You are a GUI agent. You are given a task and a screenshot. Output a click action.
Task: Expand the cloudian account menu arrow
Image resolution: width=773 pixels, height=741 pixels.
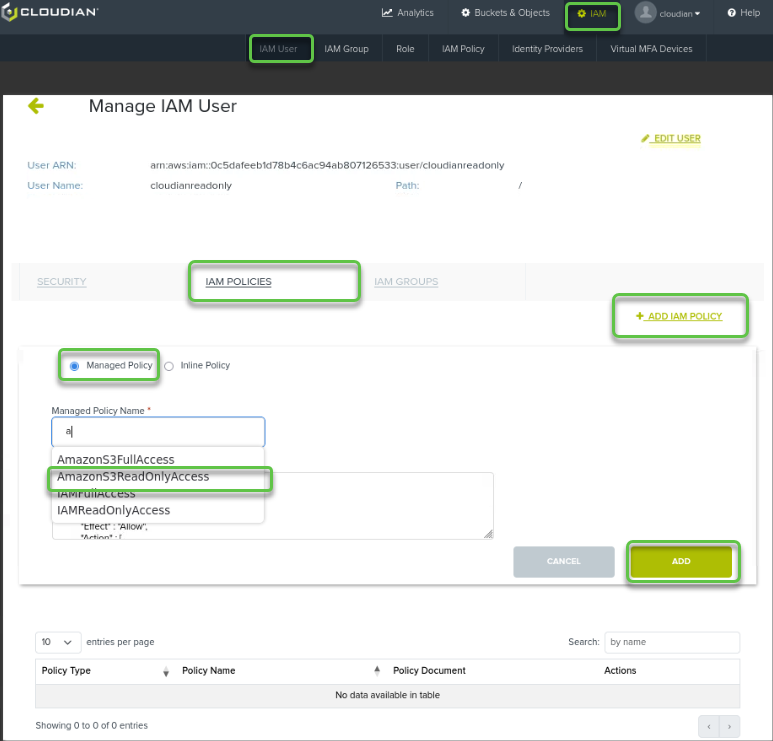[x=697, y=14]
